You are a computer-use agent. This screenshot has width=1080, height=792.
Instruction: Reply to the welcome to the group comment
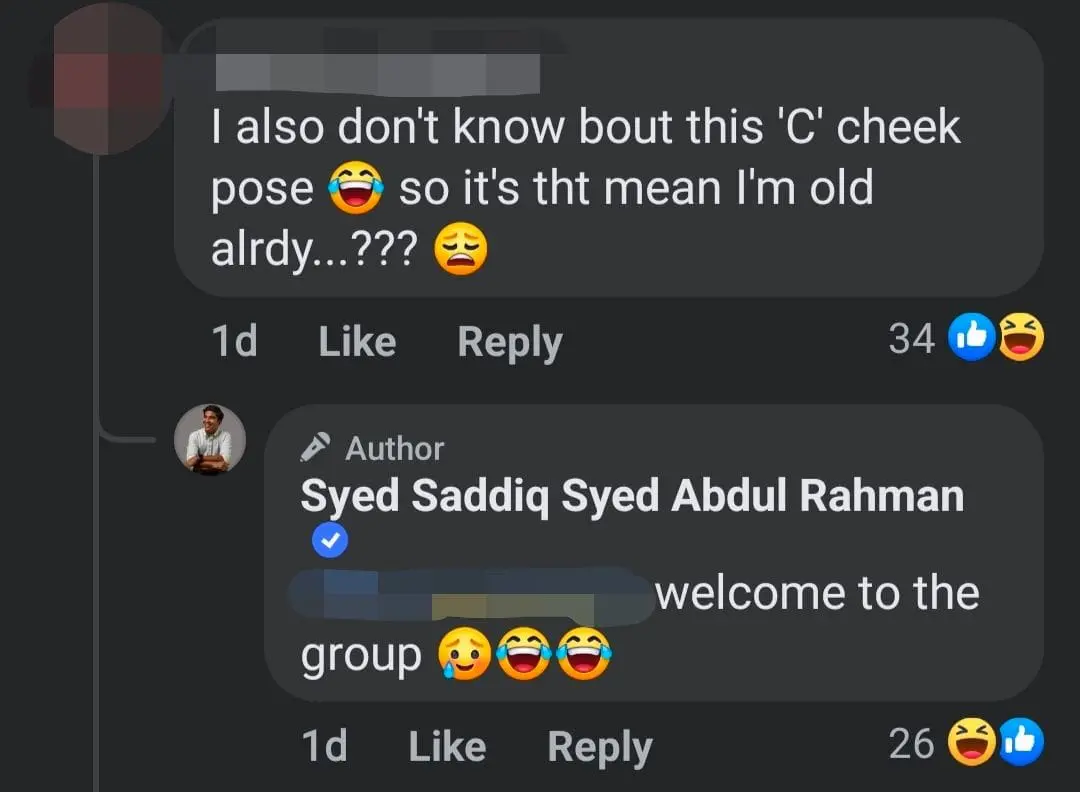coord(598,746)
